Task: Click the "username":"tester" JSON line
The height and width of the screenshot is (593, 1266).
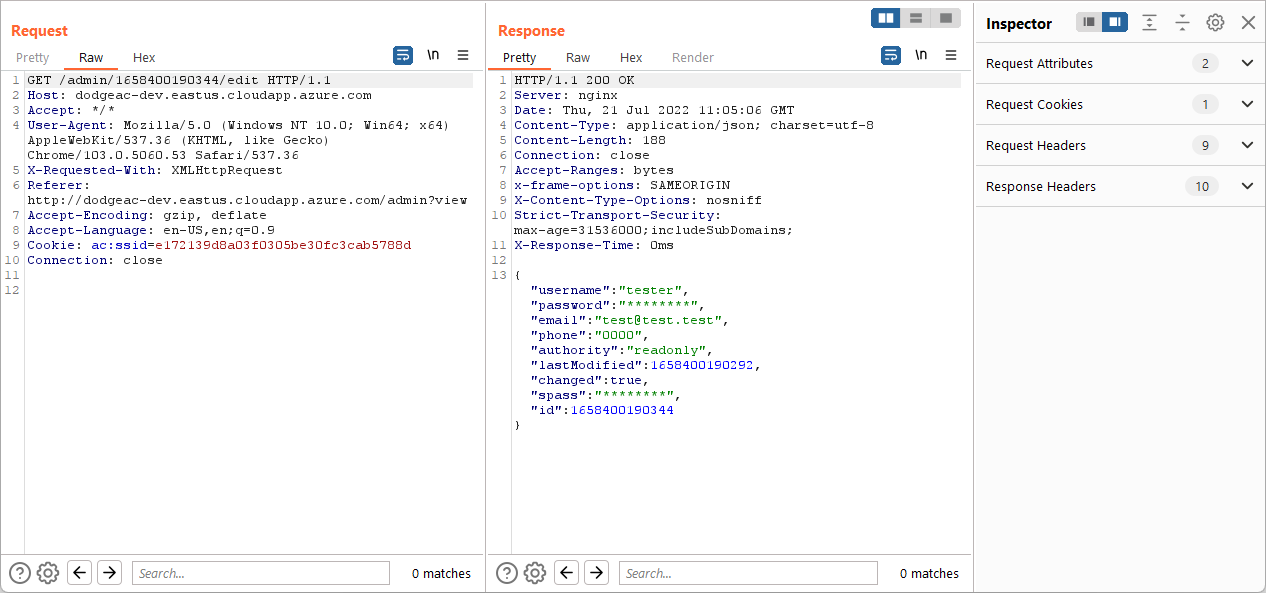Action: 610,290
